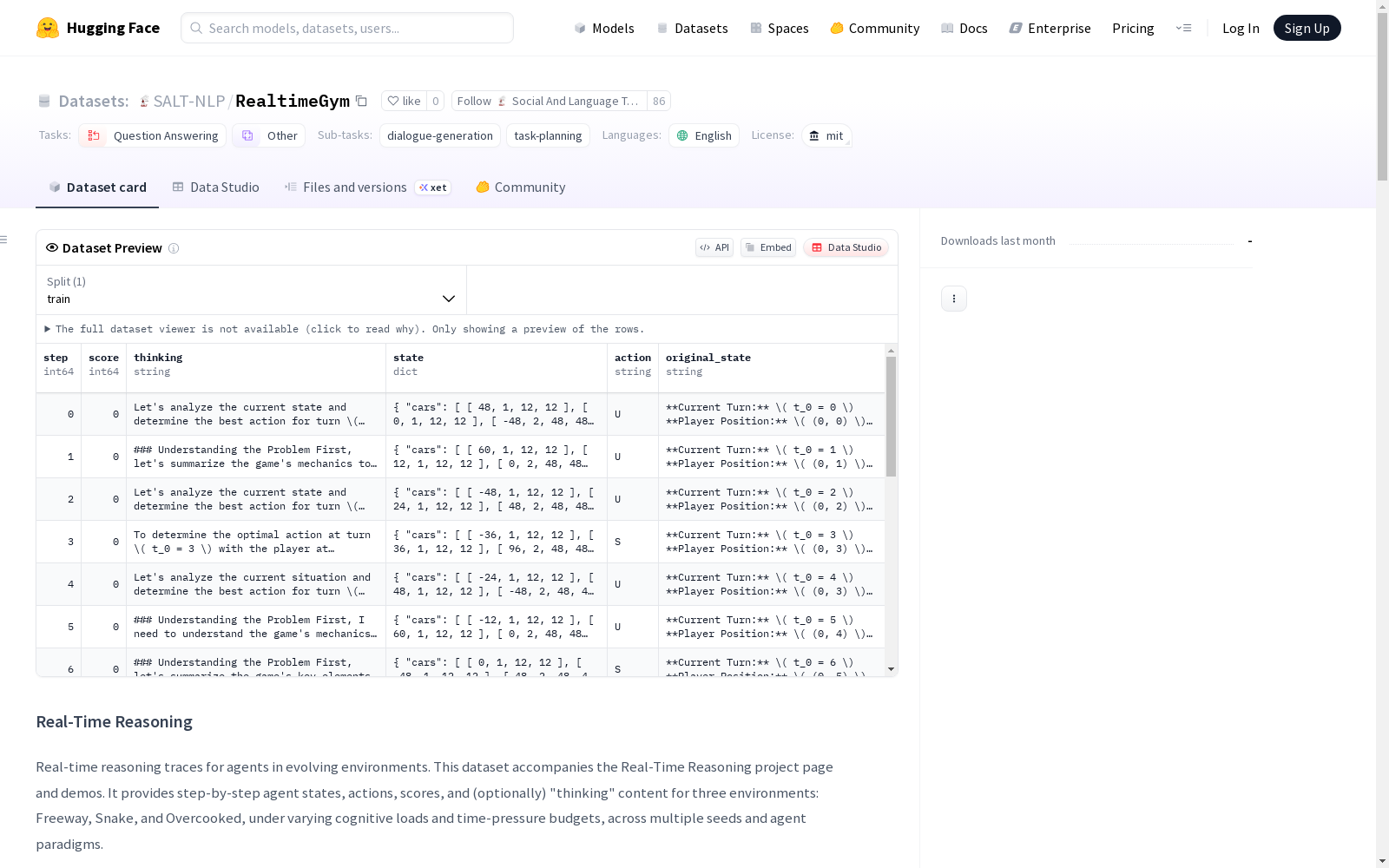Image resolution: width=1389 pixels, height=868 pixels.
Task: Copy the dataset name with the copy icon
Action: point(361,101)
